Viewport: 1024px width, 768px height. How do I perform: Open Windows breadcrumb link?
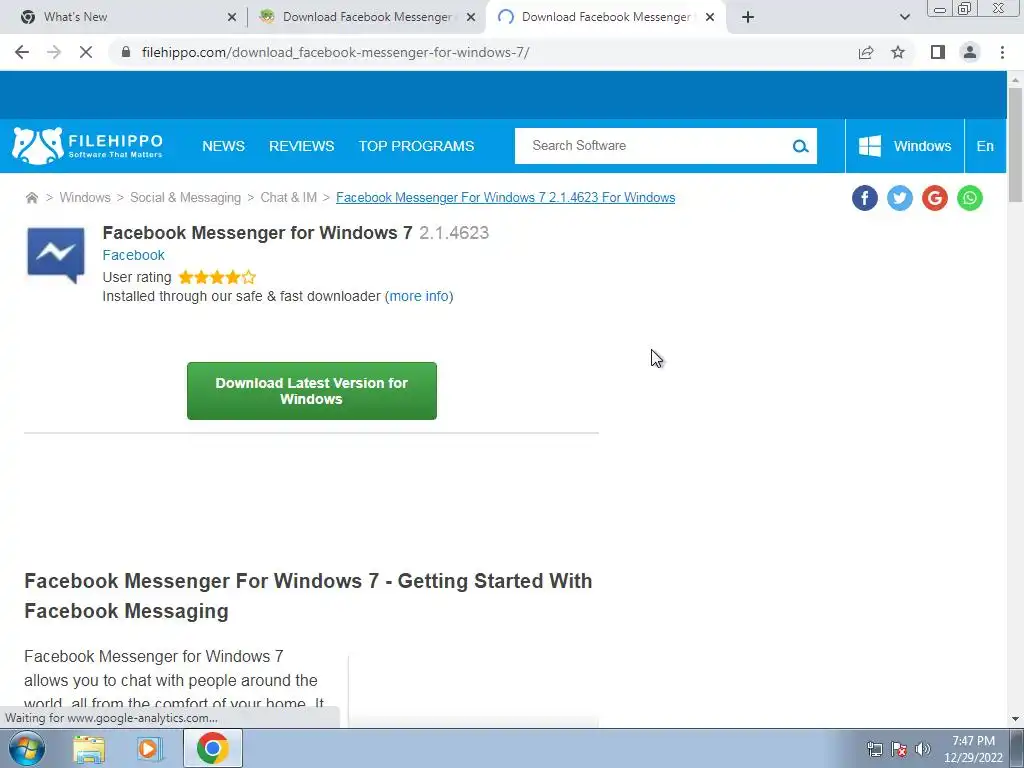coord(85,197)
